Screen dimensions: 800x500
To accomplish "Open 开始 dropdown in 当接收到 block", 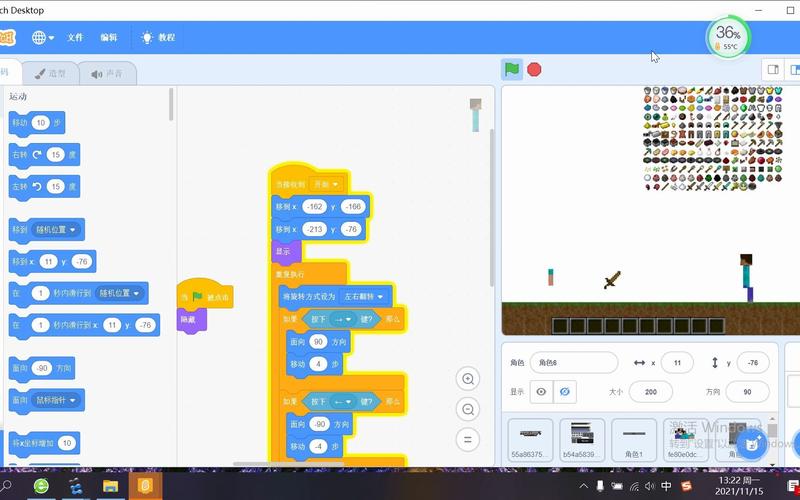I will point(327,184).
